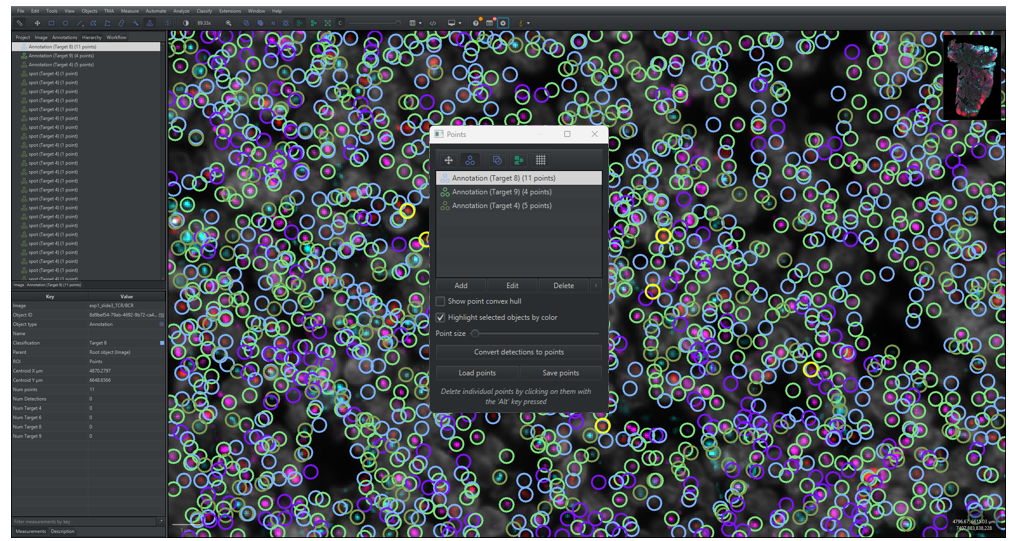Toggle the 'C' selection mode button
Viewport: 1015px width, 541px height.
point(340,22)
